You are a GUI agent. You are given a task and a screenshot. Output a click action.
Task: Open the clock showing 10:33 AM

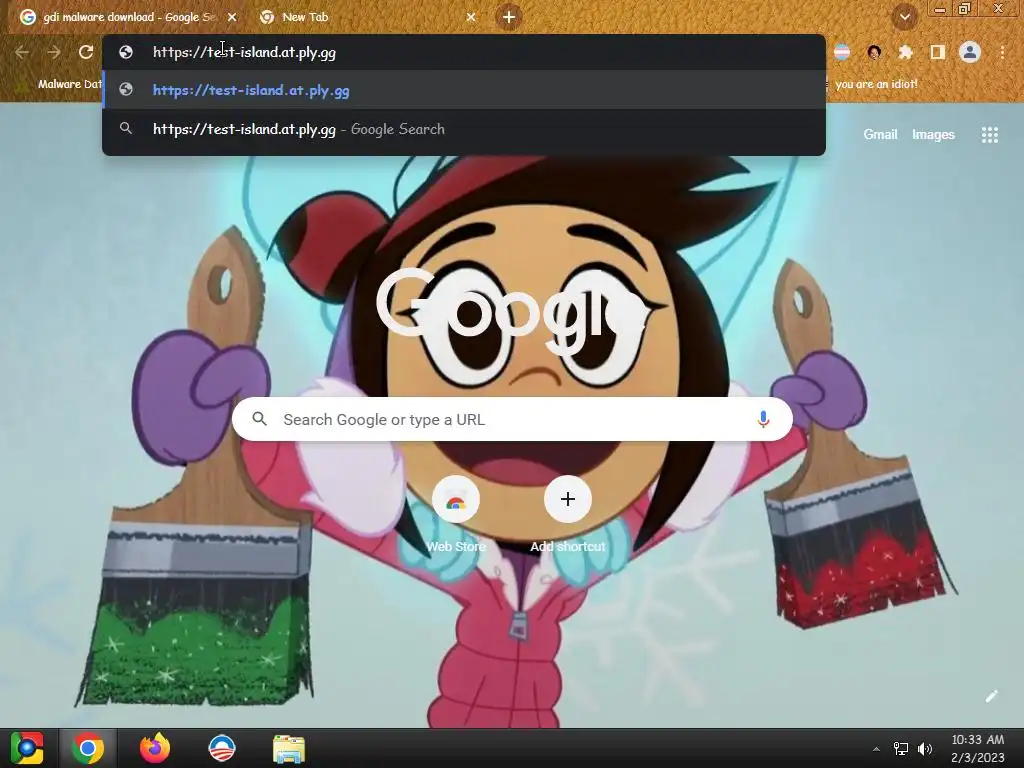(978, 748)
